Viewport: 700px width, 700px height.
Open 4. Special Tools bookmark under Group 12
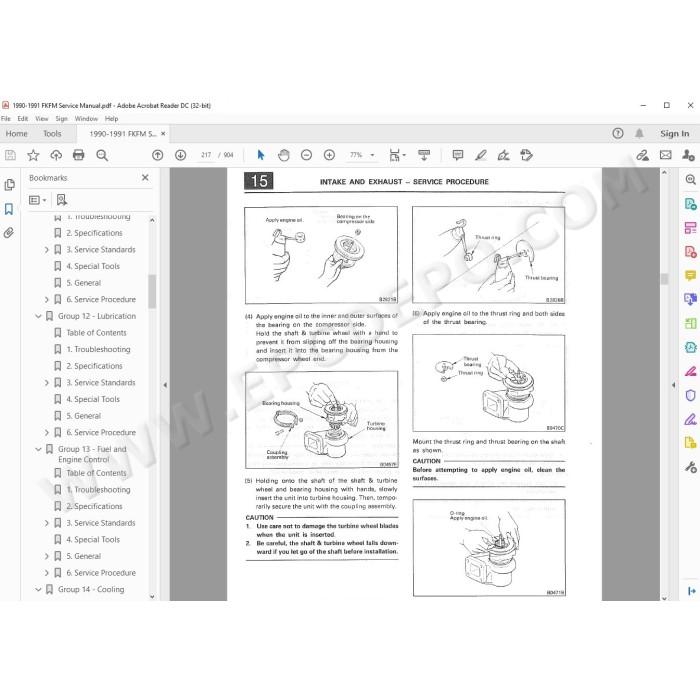tap(93, 399)
